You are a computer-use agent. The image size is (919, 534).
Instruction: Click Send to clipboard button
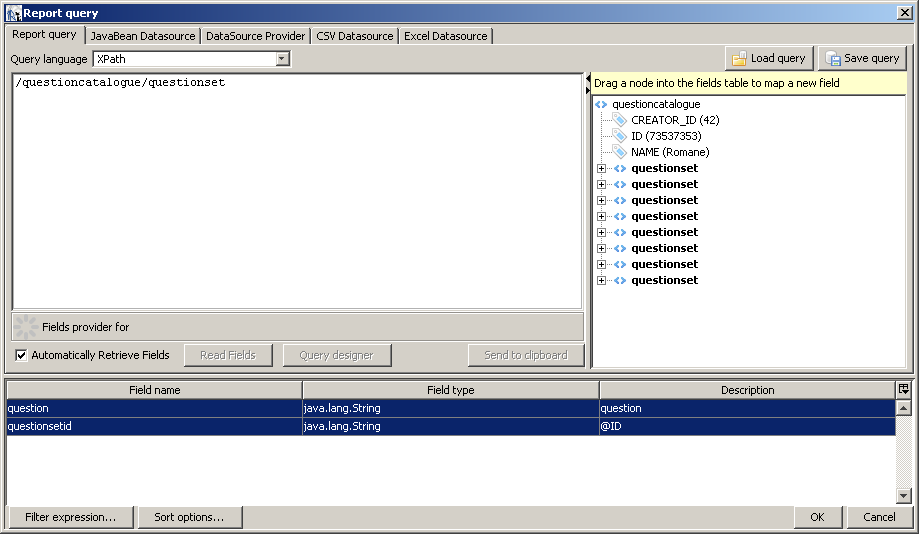(x=526, y=355)
